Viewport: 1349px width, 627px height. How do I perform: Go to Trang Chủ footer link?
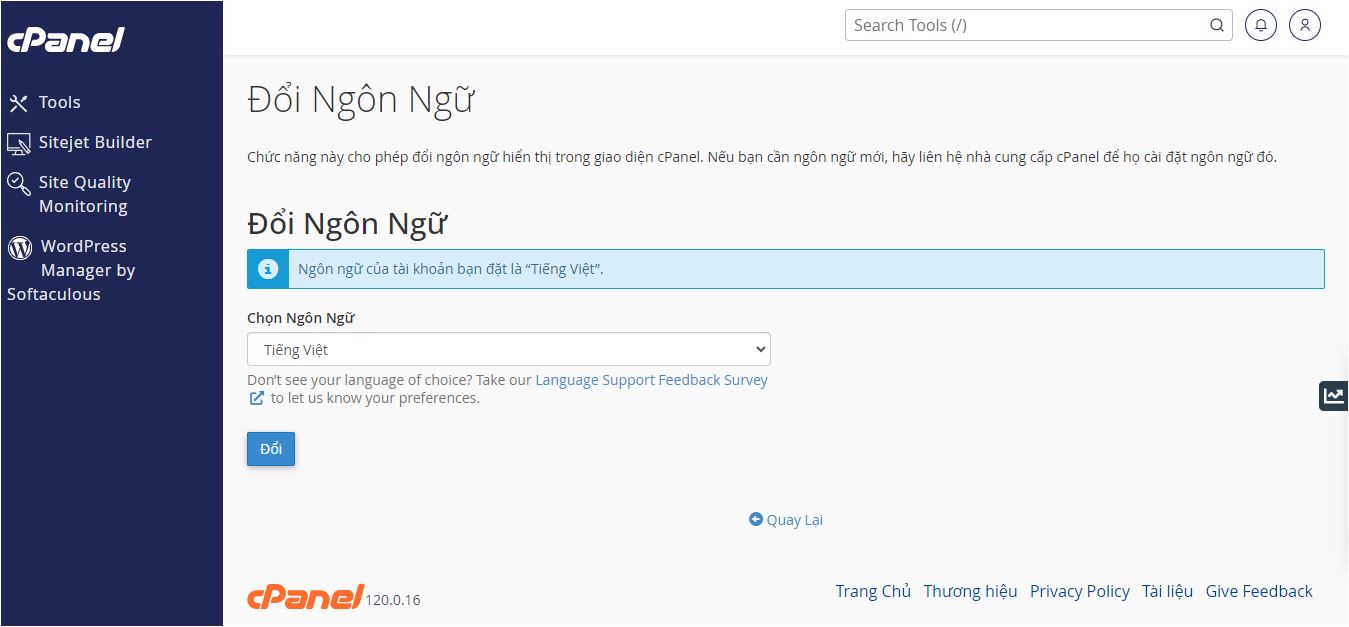pos(873,591)
